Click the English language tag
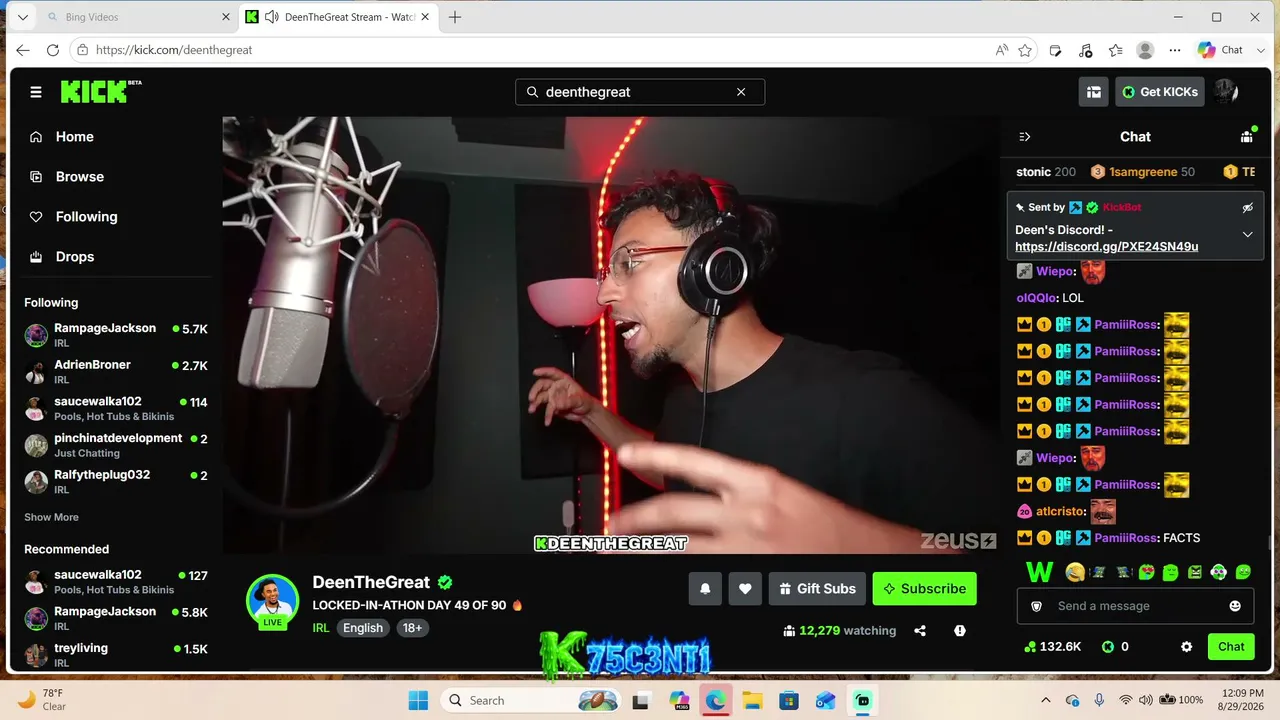 [x=363, y=628]
